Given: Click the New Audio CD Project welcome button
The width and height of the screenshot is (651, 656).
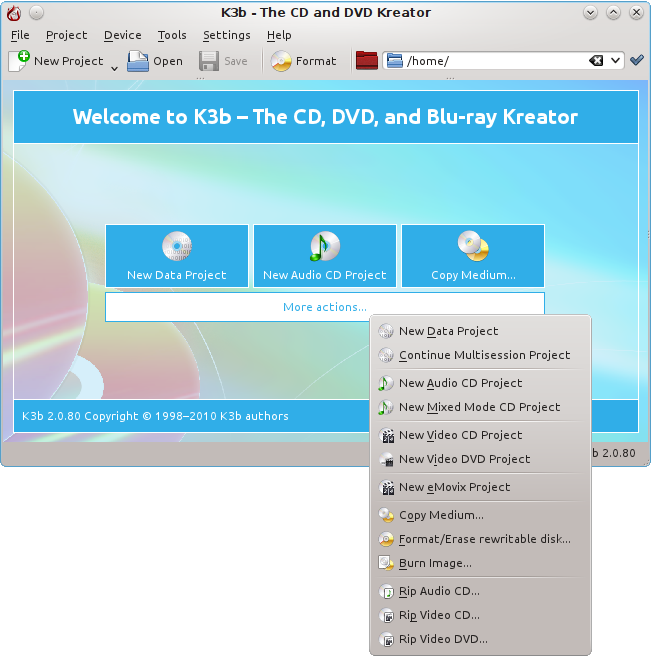Looking at the screenshot, I should [x=325, y=256].
